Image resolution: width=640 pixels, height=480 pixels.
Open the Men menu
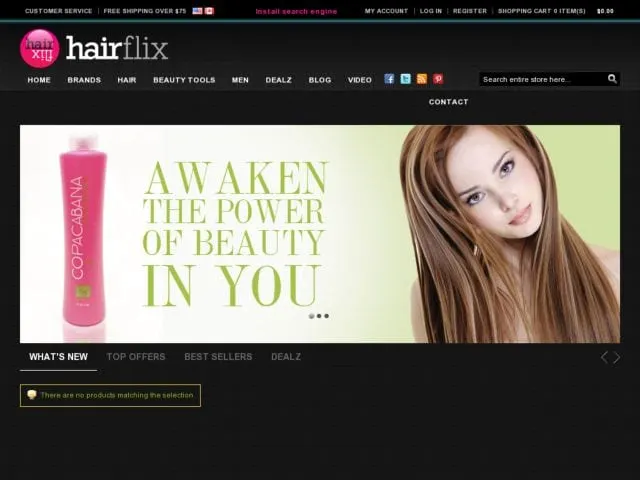240,80
